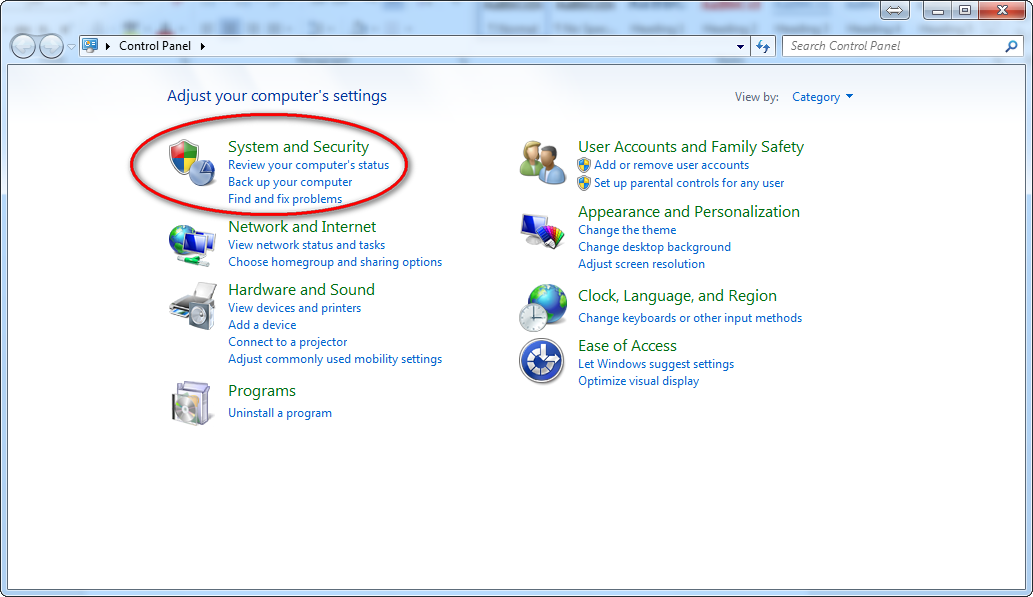Open the Clock, Language, and Region globe-clock icon
Viewport: 1033px width, 597px height.
(542, 307)
